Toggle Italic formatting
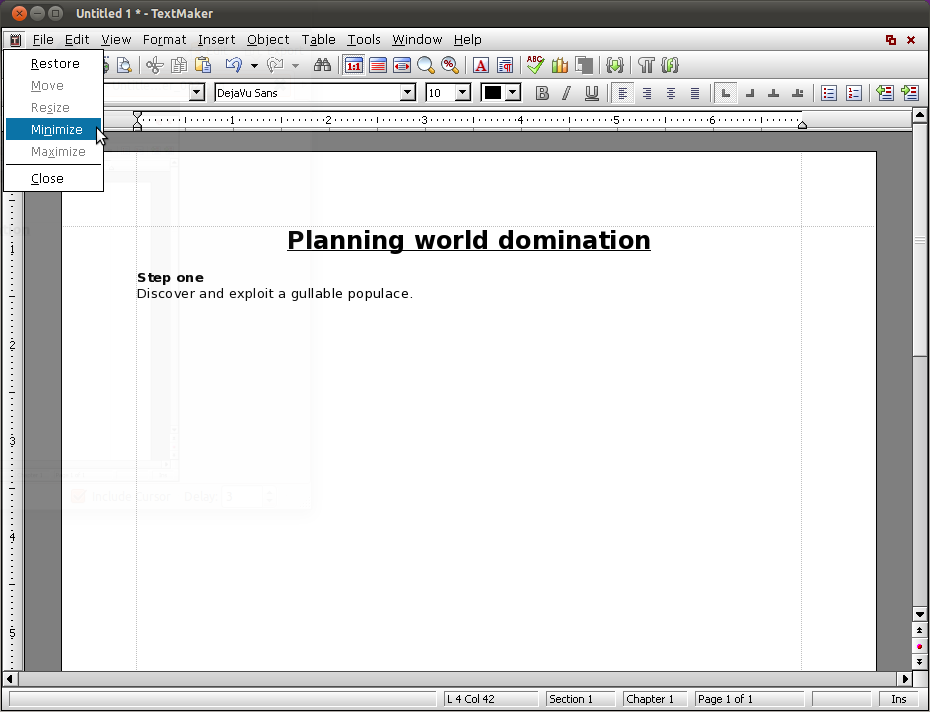 click(x=566, y=93)
